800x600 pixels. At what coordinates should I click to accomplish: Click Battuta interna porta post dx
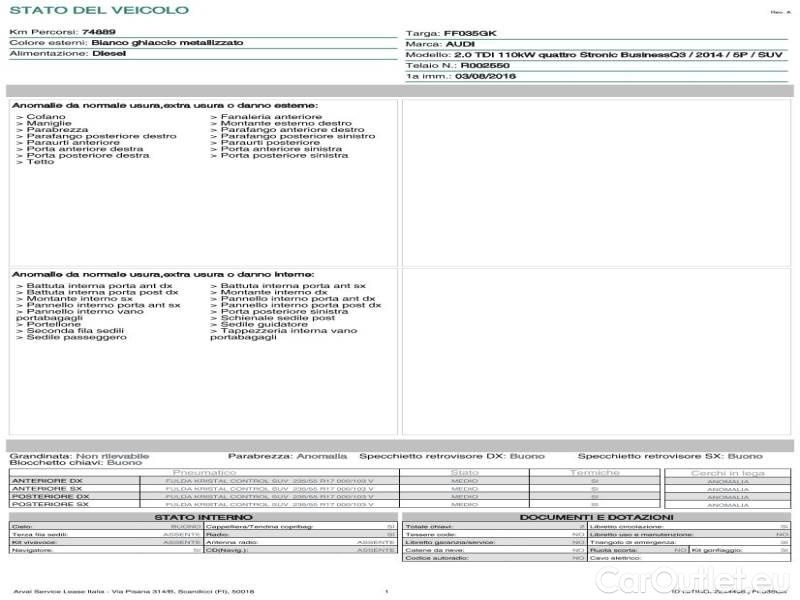click(97, 292)
